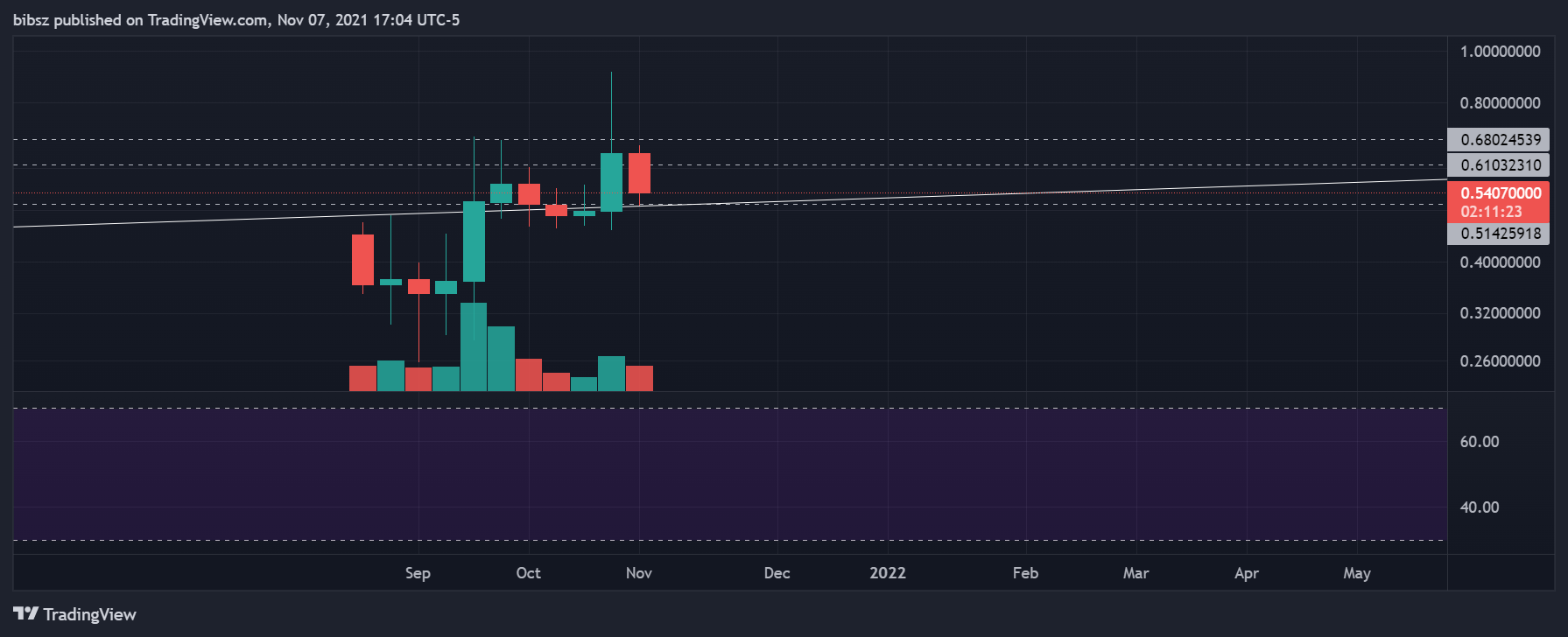Click the 0.26000000 price axis value
Image resolution: width=1568 pixels, height=637 pixels.
[x=1500, y=361]
